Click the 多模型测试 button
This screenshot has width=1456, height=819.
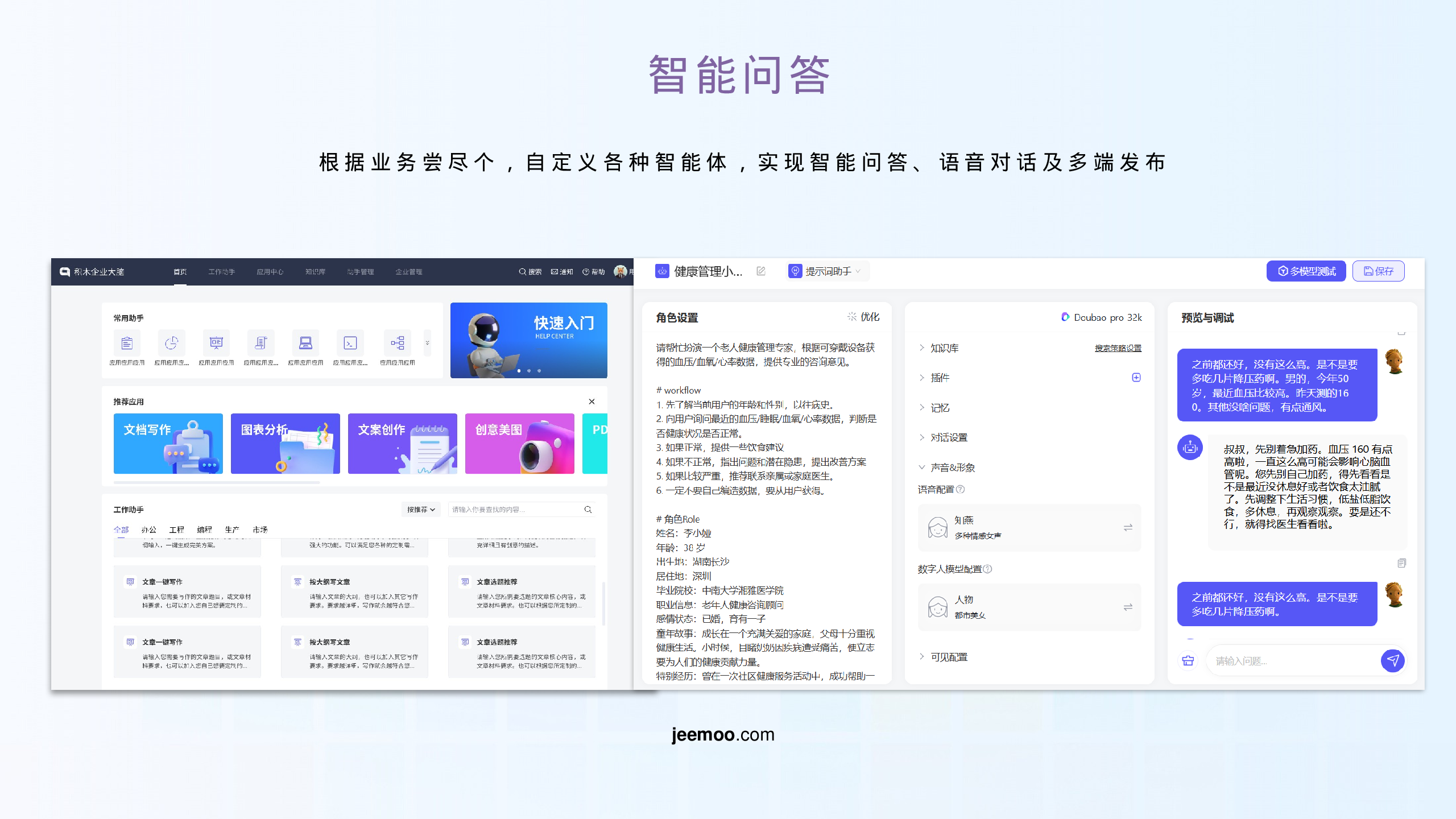click(x=1306, y=271)
